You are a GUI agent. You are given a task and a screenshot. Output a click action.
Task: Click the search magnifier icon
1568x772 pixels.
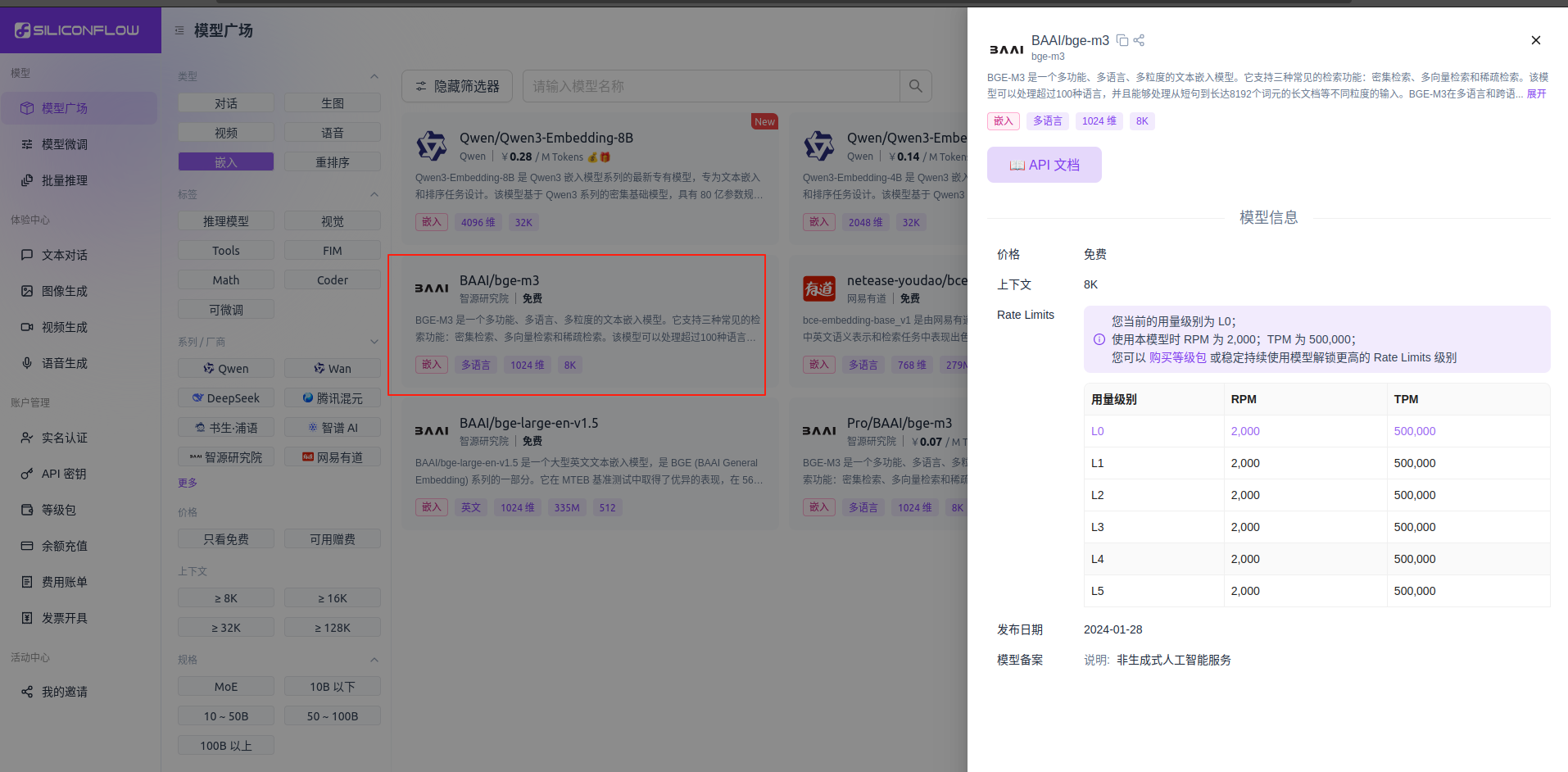pos(915,85)
